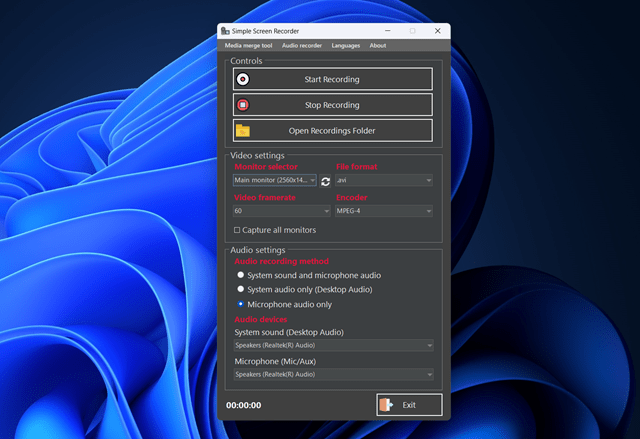This screenshot has width=640, height=439.
Task: Select System sound and microphone audio option
Action: pyautogui.click(x=240, y=275)
